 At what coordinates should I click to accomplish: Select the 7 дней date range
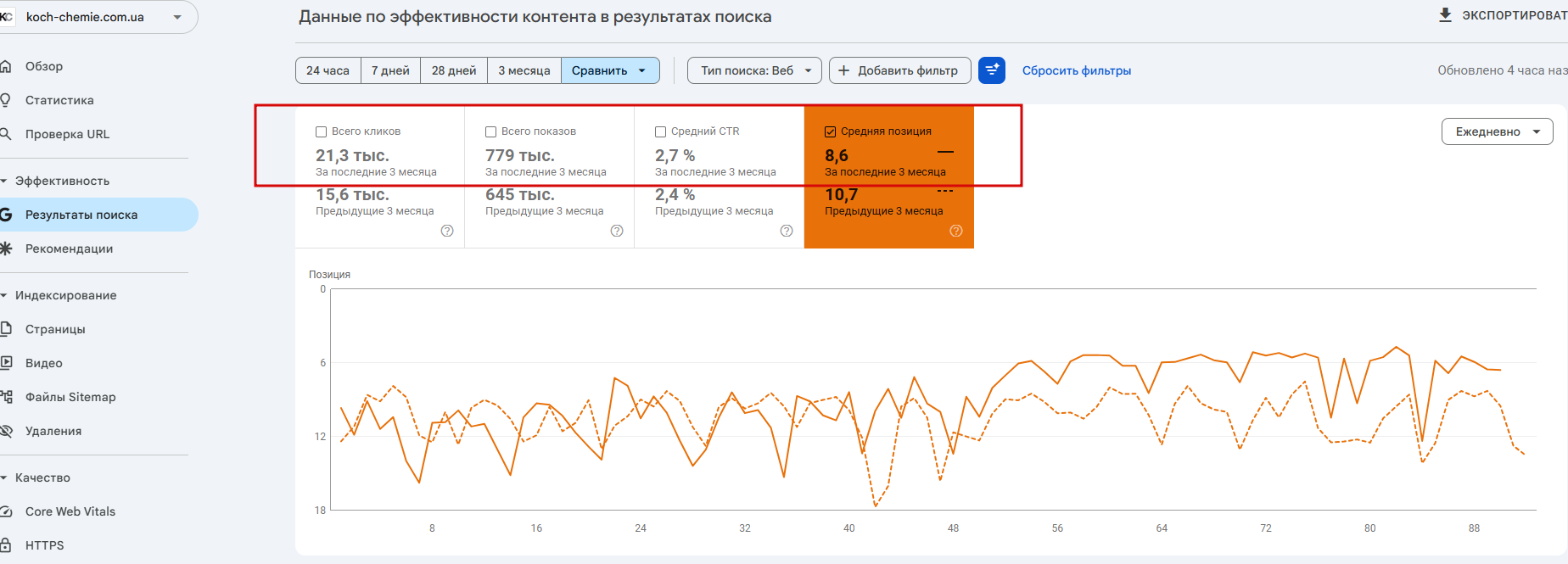coord(390,70)
